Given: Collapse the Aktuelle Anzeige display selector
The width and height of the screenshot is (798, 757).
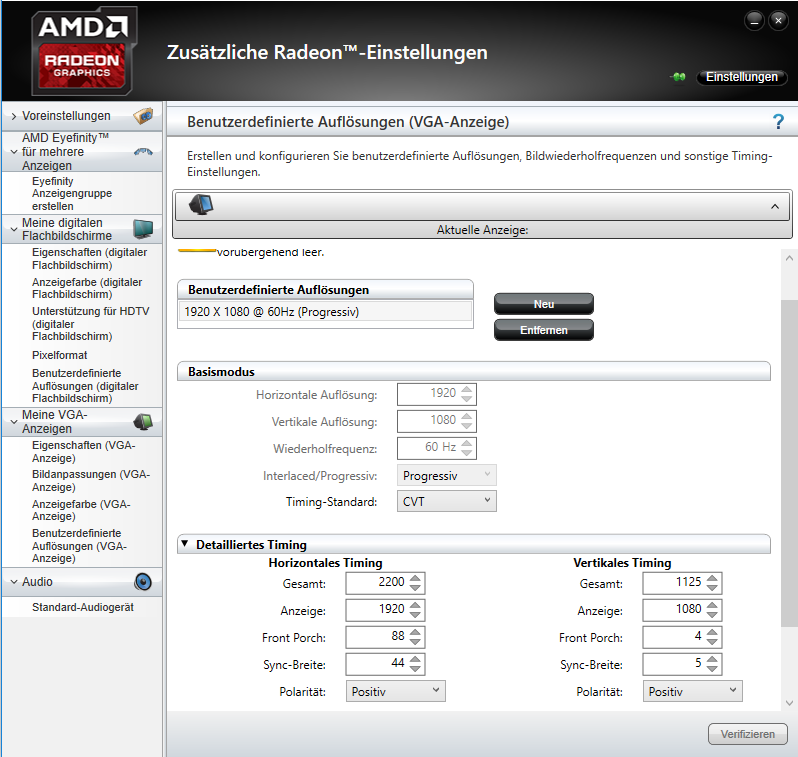Looking at the screenshot, I should (x=775, y=206).
